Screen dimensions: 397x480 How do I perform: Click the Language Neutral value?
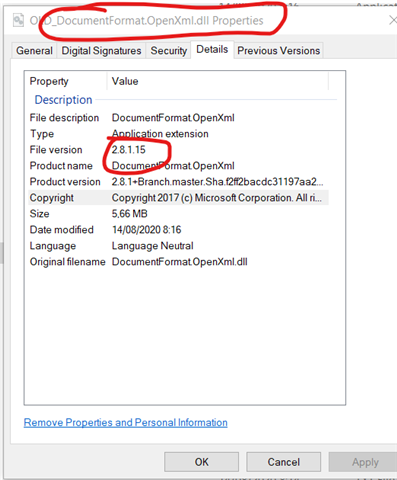coord(152,246)
